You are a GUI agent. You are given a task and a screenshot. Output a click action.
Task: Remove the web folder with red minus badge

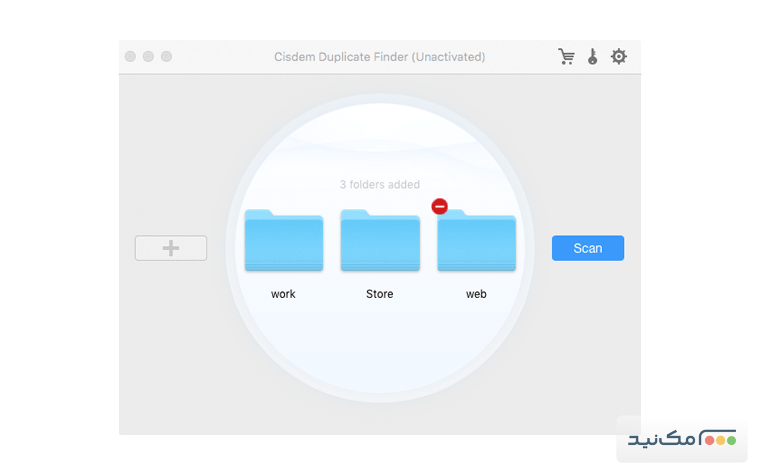(440, 206)
